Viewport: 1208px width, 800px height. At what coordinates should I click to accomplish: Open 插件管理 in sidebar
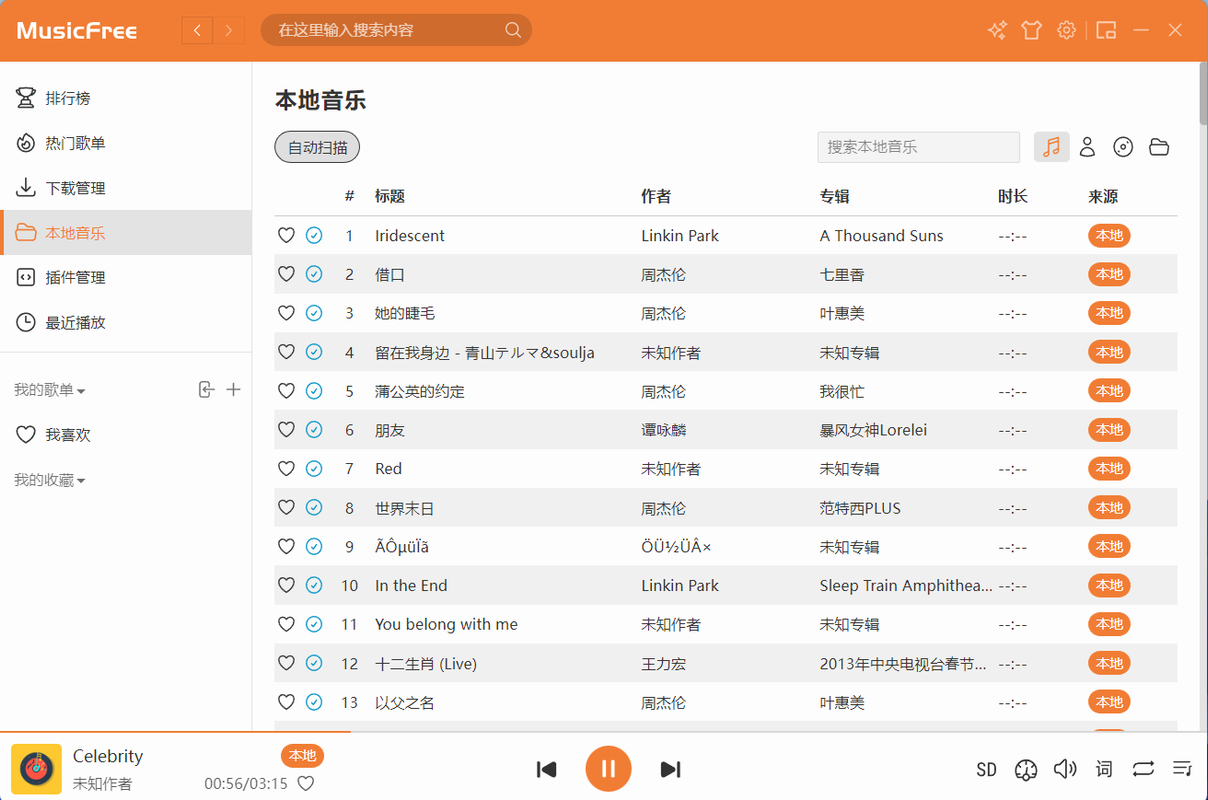pos(75,278)
